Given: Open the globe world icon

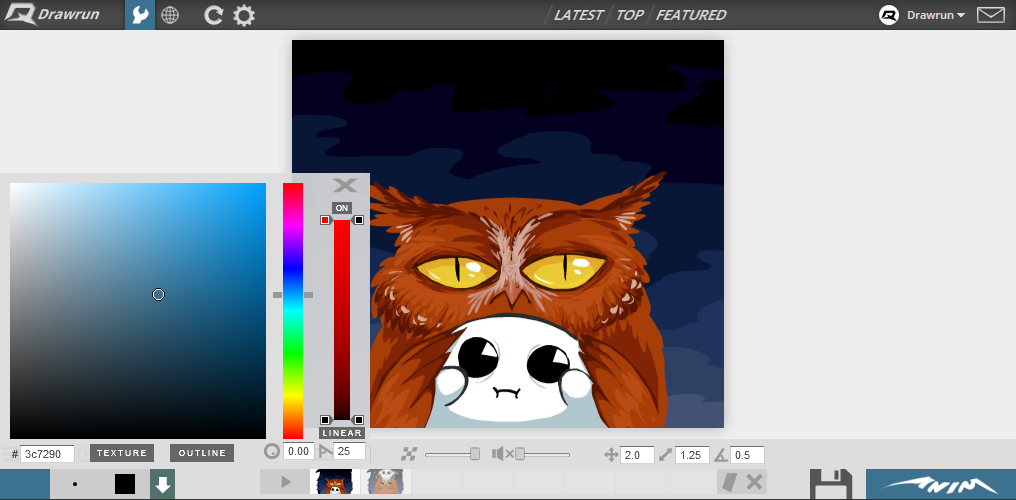Looking at the screenshot, I should point(170,15).
